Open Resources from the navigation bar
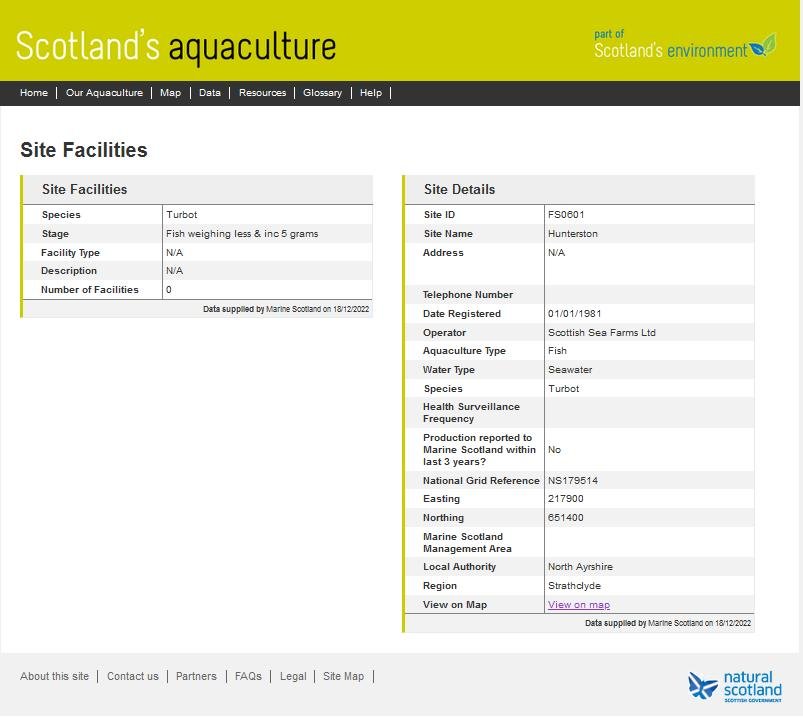 coord(262,93)
